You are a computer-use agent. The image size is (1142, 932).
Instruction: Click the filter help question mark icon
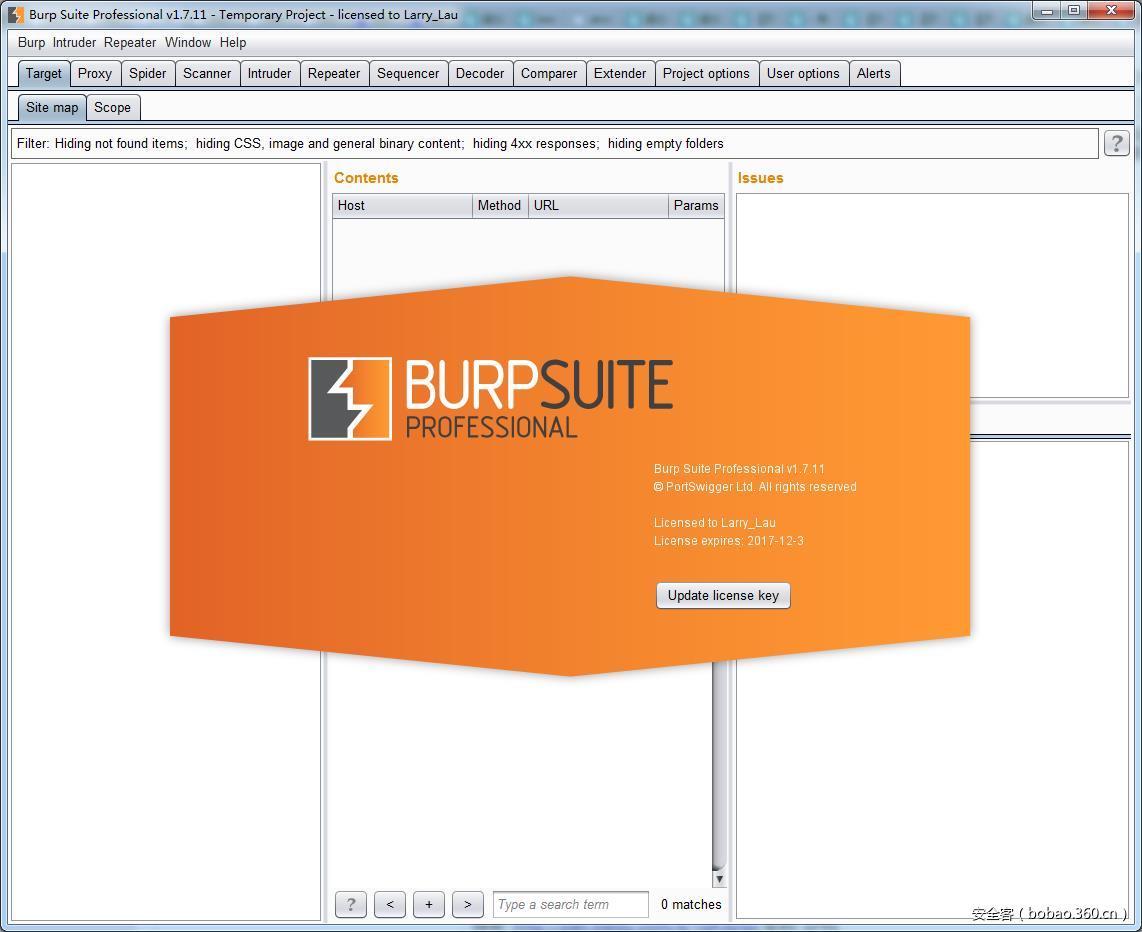[1117, 143]
